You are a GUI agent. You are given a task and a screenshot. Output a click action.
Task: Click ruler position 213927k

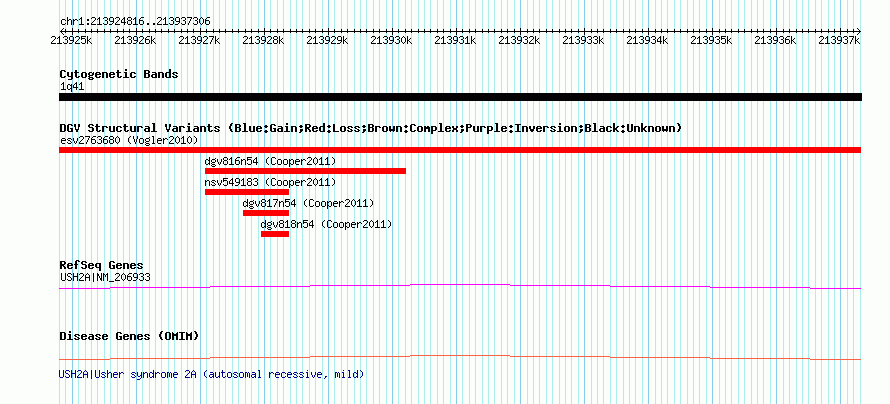(199, 40)
